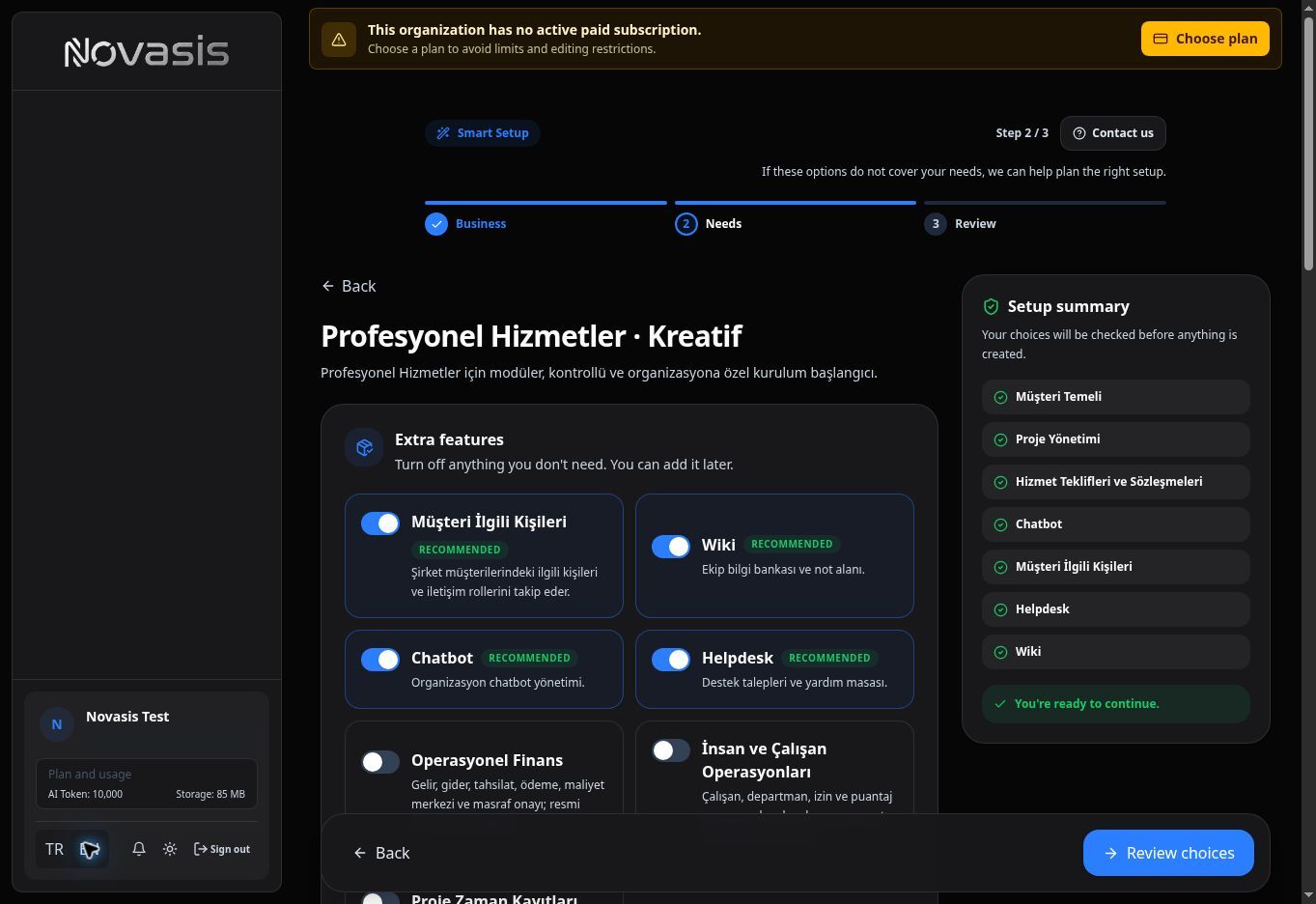Turn off Müşteri İlgili Kişileri toggle
Screen dimensions: 1316x904
(380, 523)
